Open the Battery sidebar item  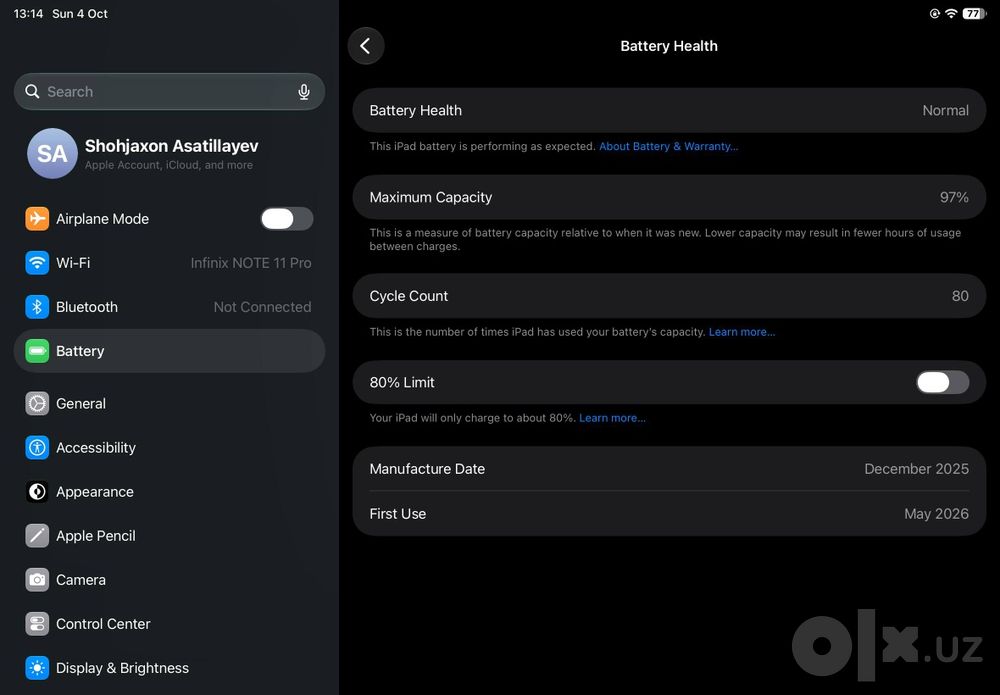pos(170,351)
